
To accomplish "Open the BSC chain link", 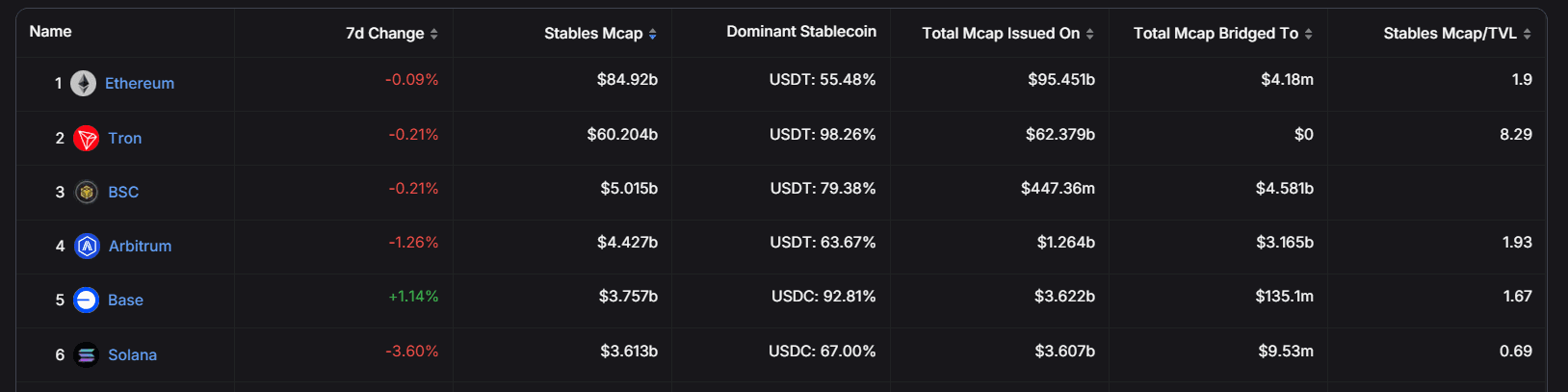I will click(123, 193).
